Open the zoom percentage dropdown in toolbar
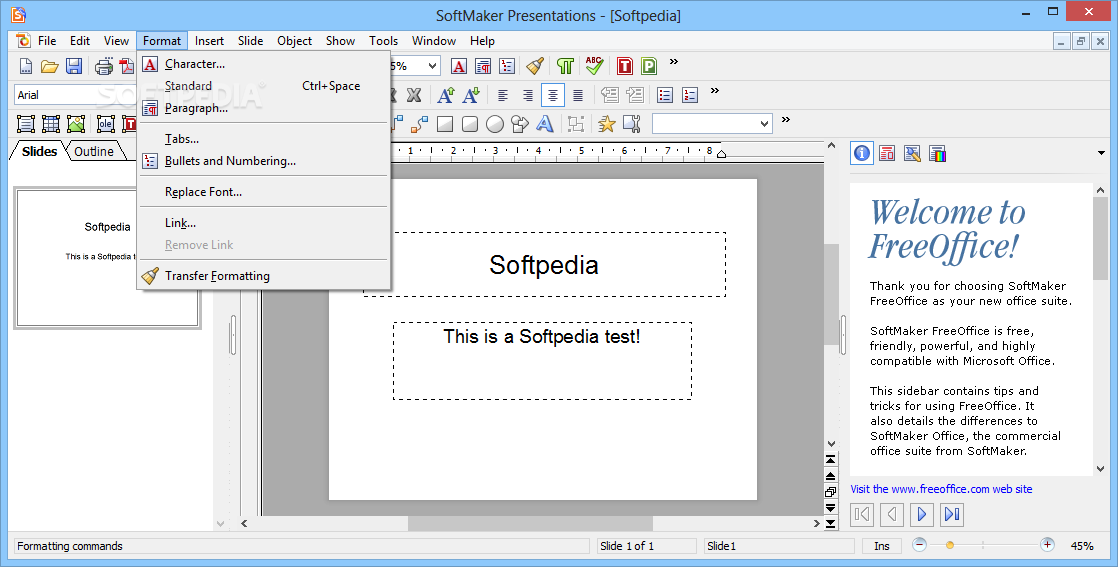This screenshot has height=567, width=1118. click(432, 66)
